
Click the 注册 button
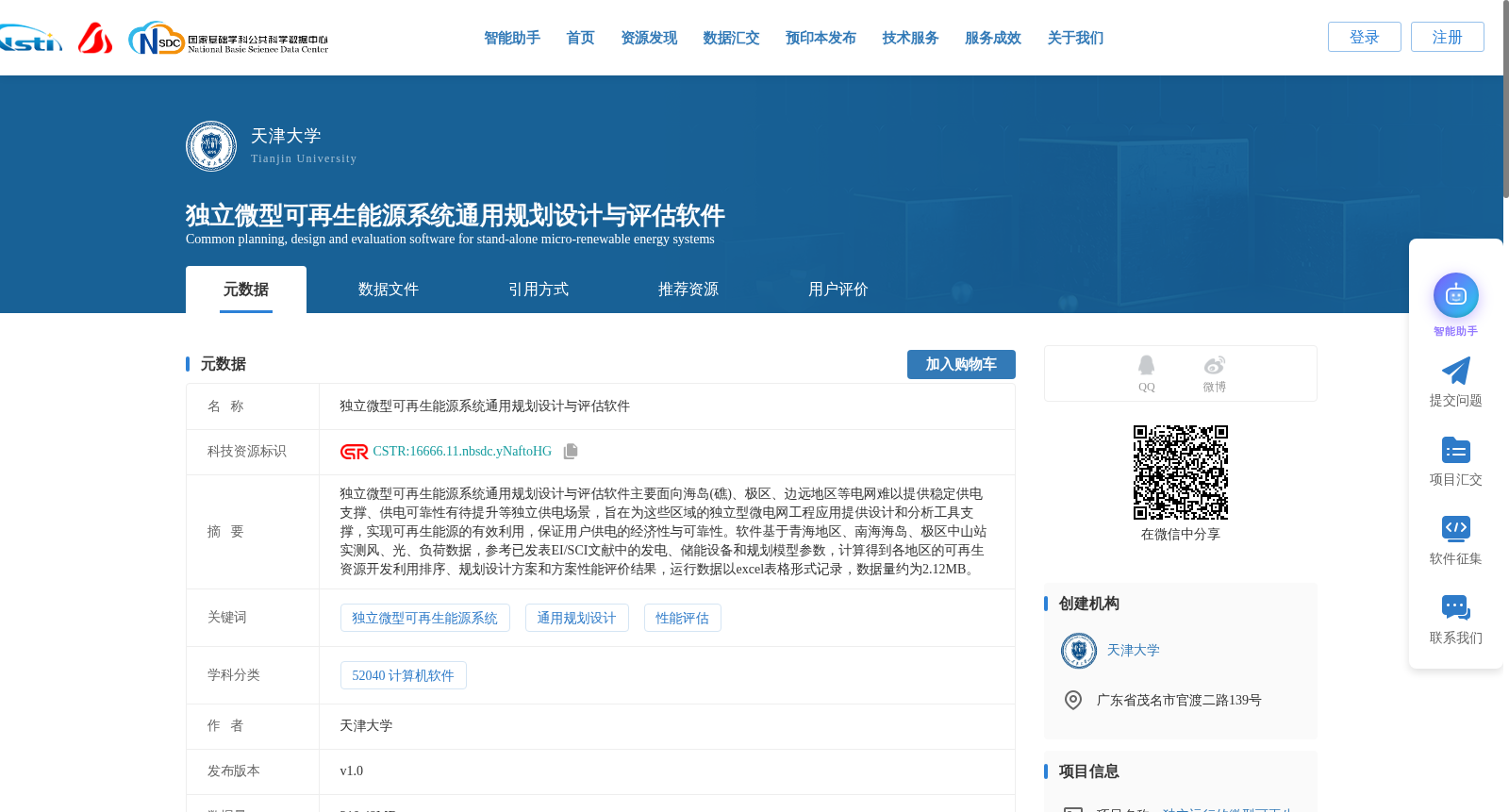(1448, 37)
